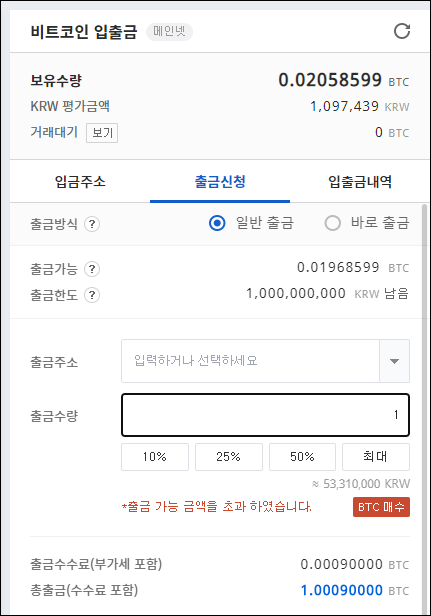
Task: Open help icon next to 출금가능
Action: tap(92, 269)
